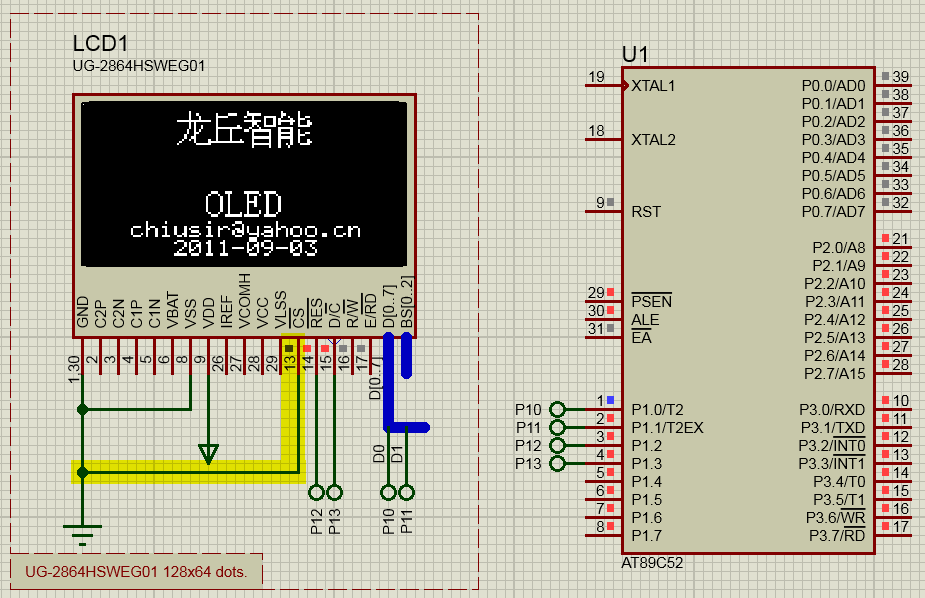The image size is (925, 598).
Task: Select the U1 component reference label
Action: pos(635,55)
